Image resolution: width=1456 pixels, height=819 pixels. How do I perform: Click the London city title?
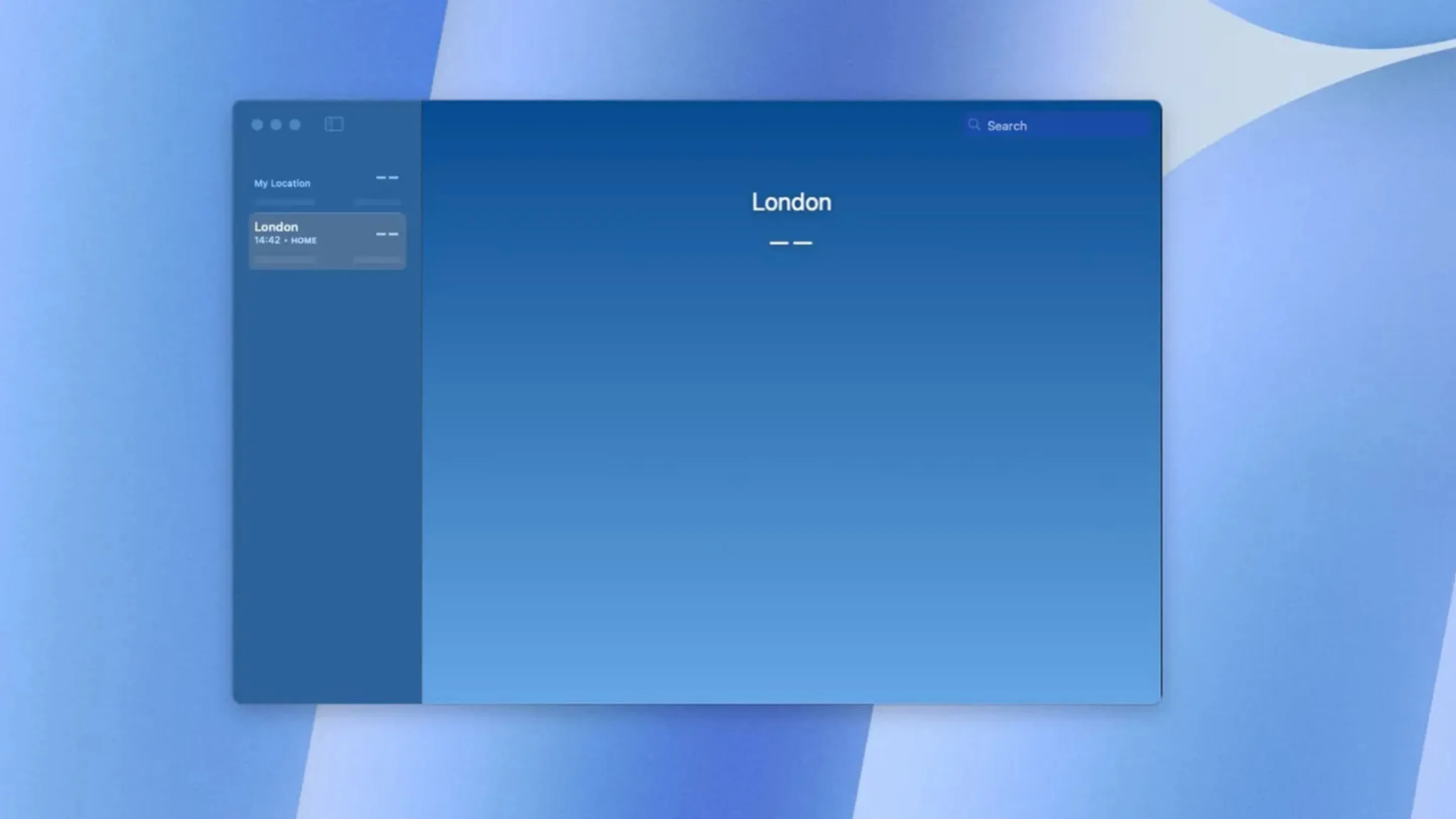[791, 202]
